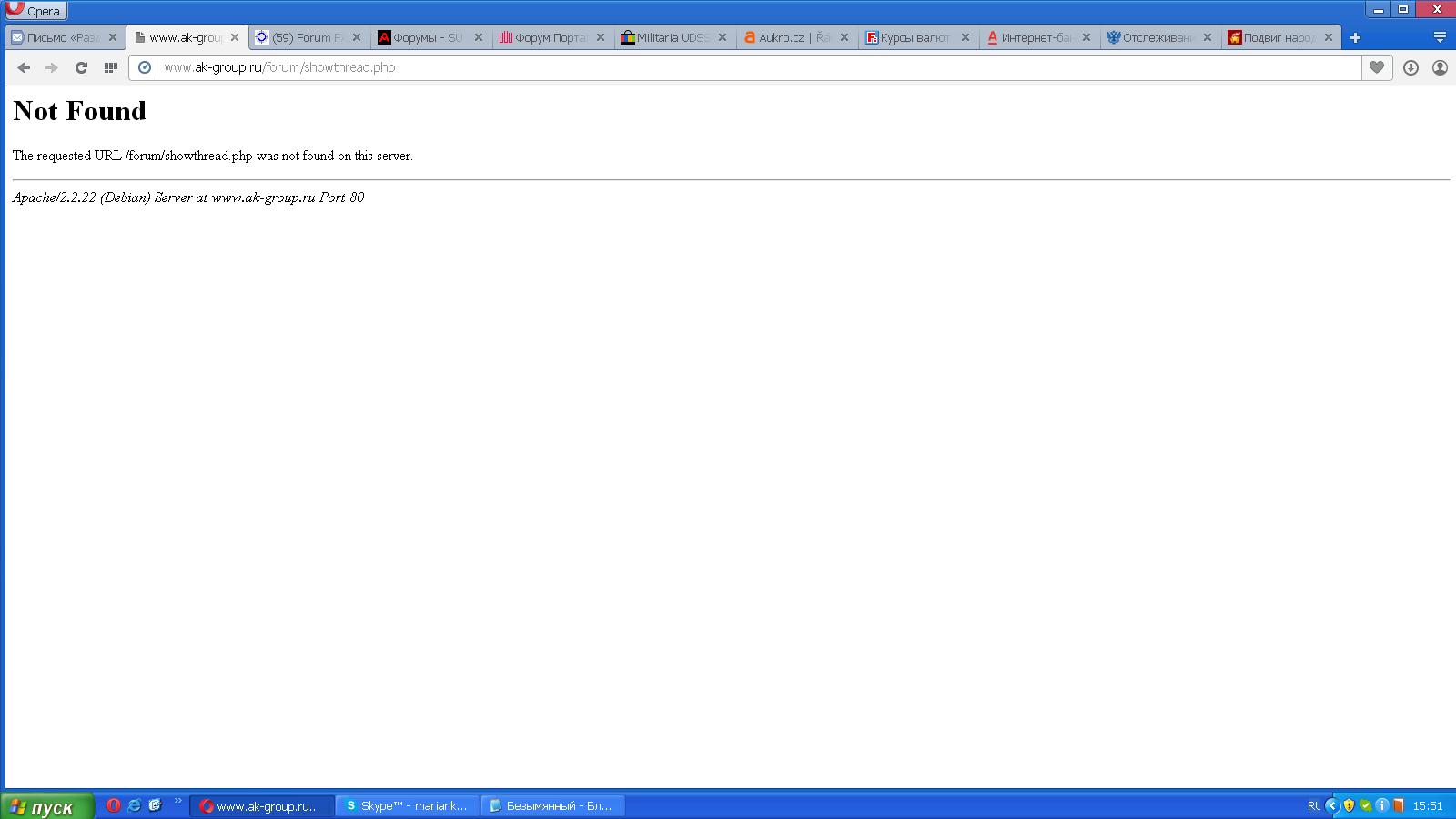Open a new tab with plus button
1456x819 pixels.
tap(1355, 37)
